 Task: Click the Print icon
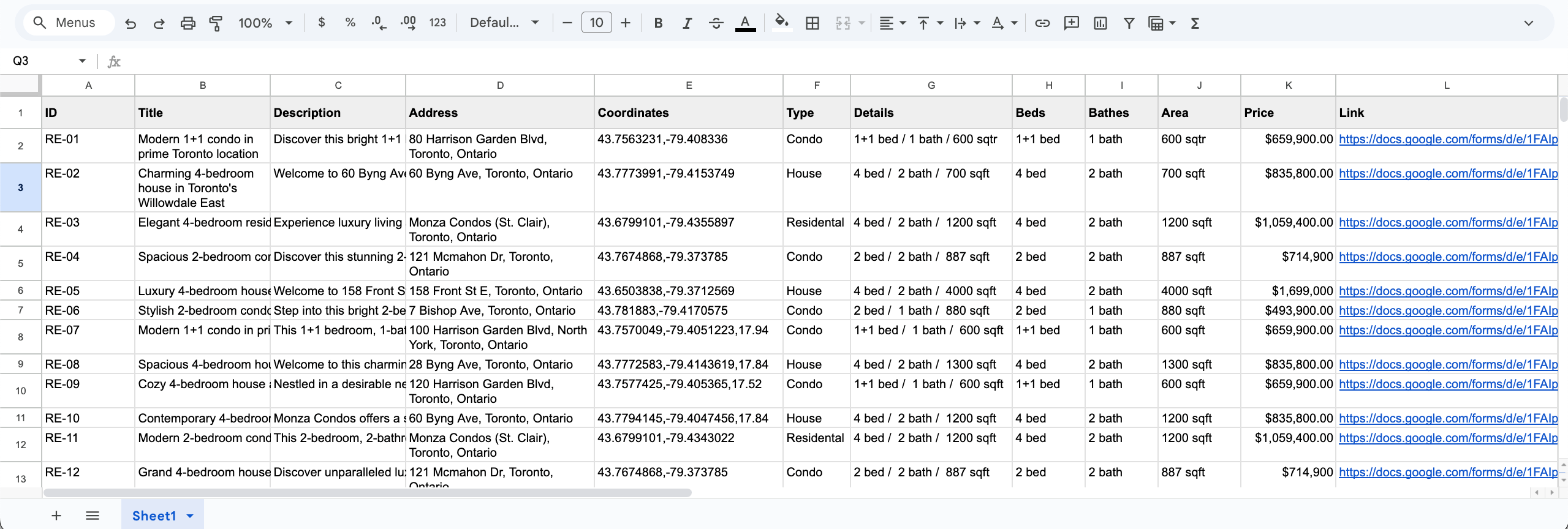tap(187, 23)
